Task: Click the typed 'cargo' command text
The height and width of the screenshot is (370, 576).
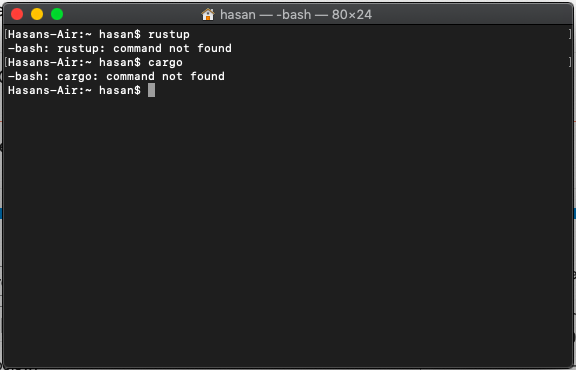Action: tap(165, 62)
